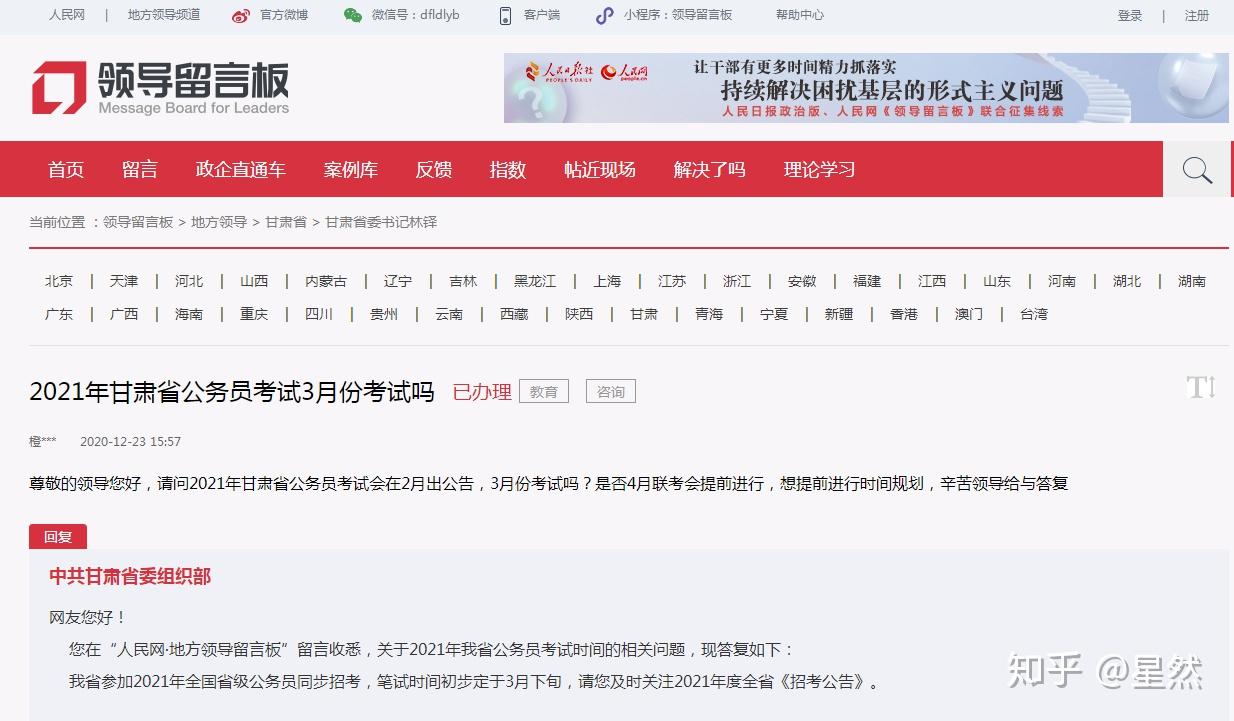
Task: Click the 中共甘肃省委组织部 heading
Action: coord(130,577)
